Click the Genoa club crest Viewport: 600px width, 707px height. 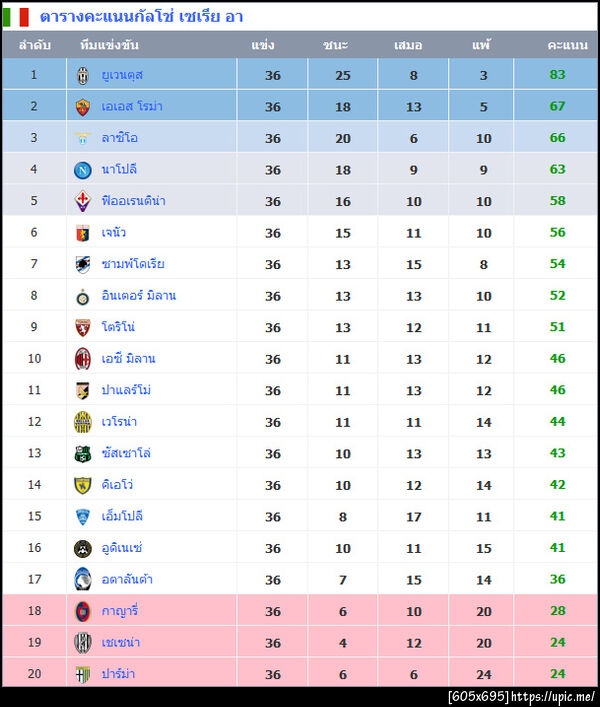tap(83, 233)
